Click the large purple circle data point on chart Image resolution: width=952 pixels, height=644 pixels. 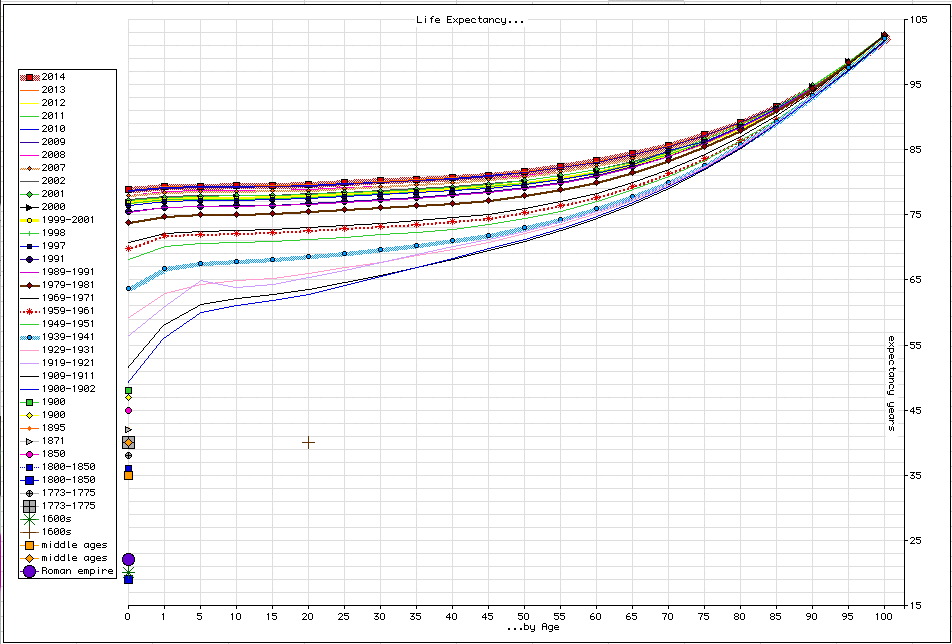click(128, 560)
